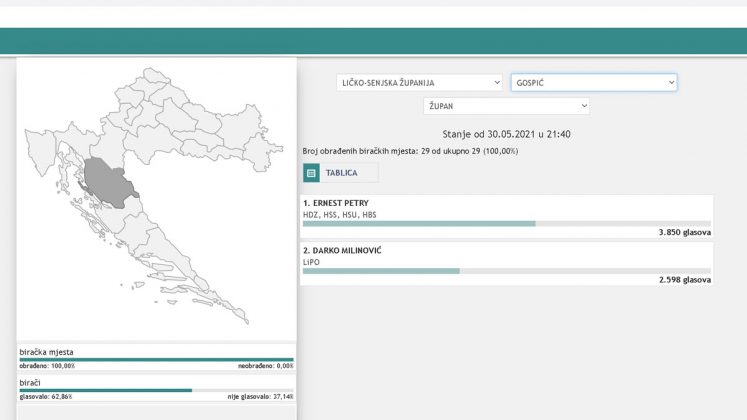
Task: Click the 2.598 glasova vote count
Action: pyautogui.click(x=684, y=280)
